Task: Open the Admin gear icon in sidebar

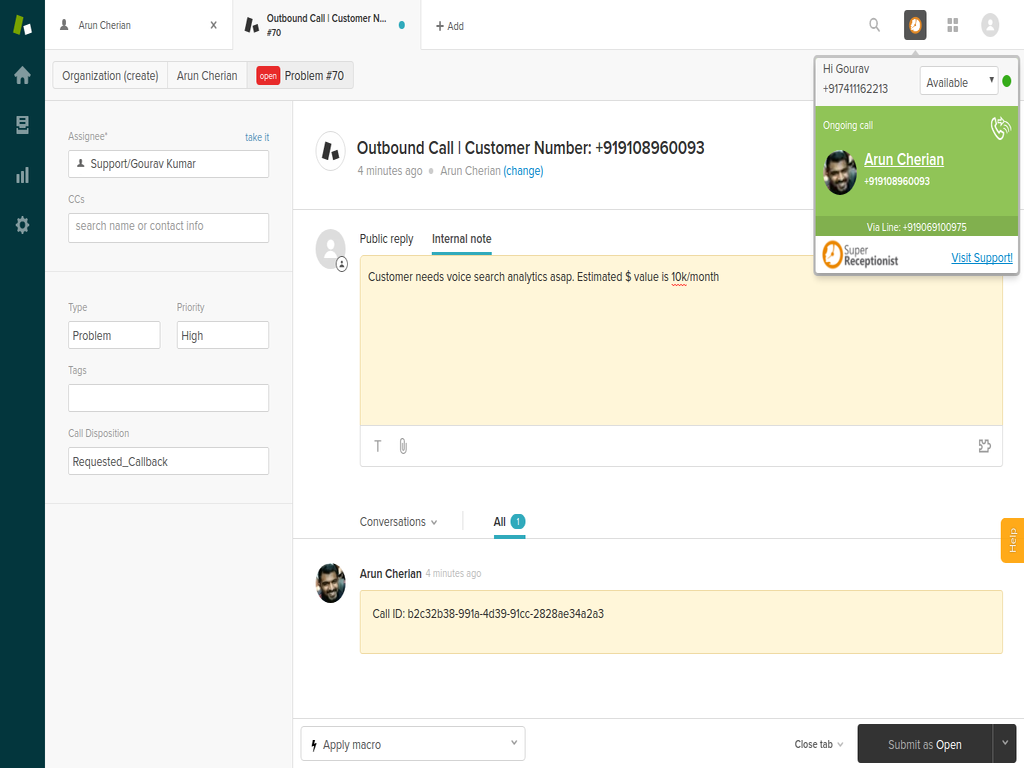Action: (x=22, y=225)
